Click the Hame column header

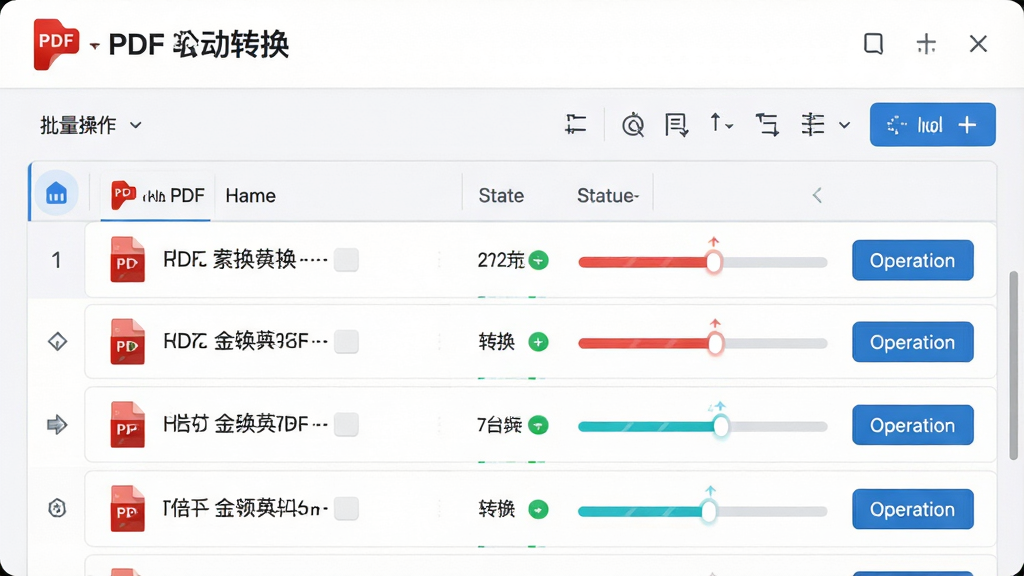point(250,195)
